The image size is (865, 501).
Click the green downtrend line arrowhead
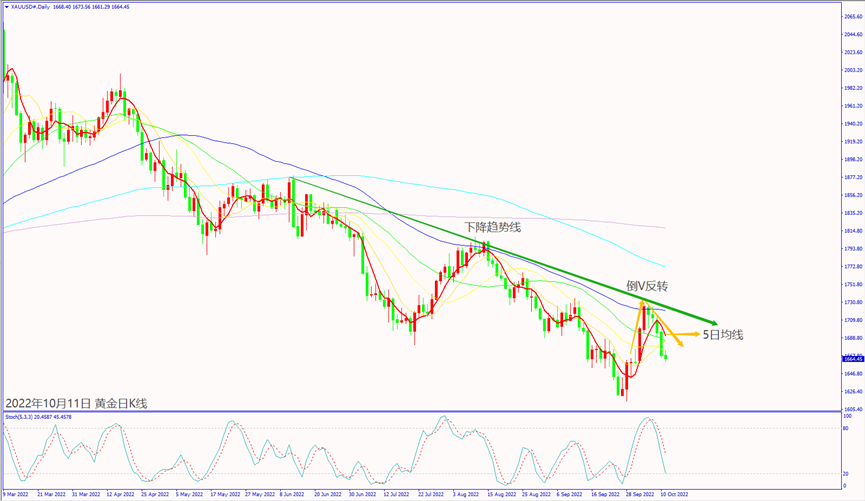point(714,320)
